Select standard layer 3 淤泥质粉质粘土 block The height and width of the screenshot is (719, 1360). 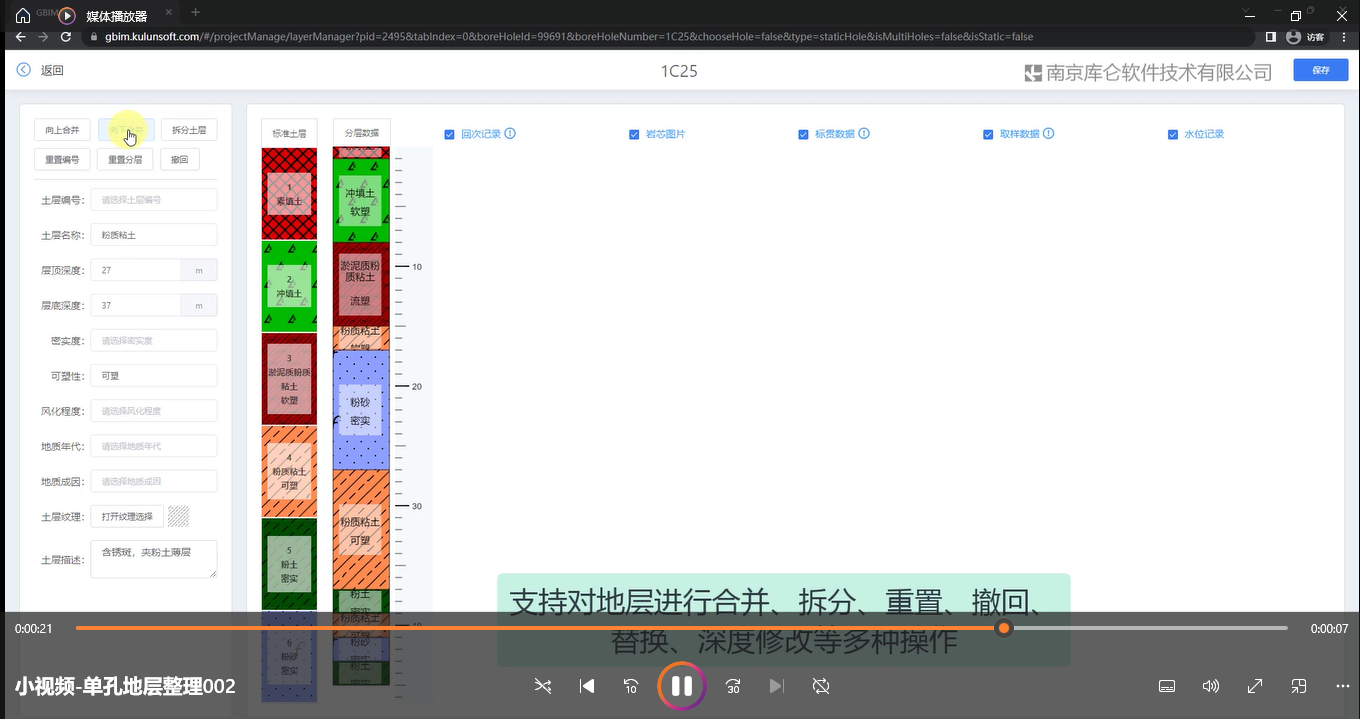point(289,379)
